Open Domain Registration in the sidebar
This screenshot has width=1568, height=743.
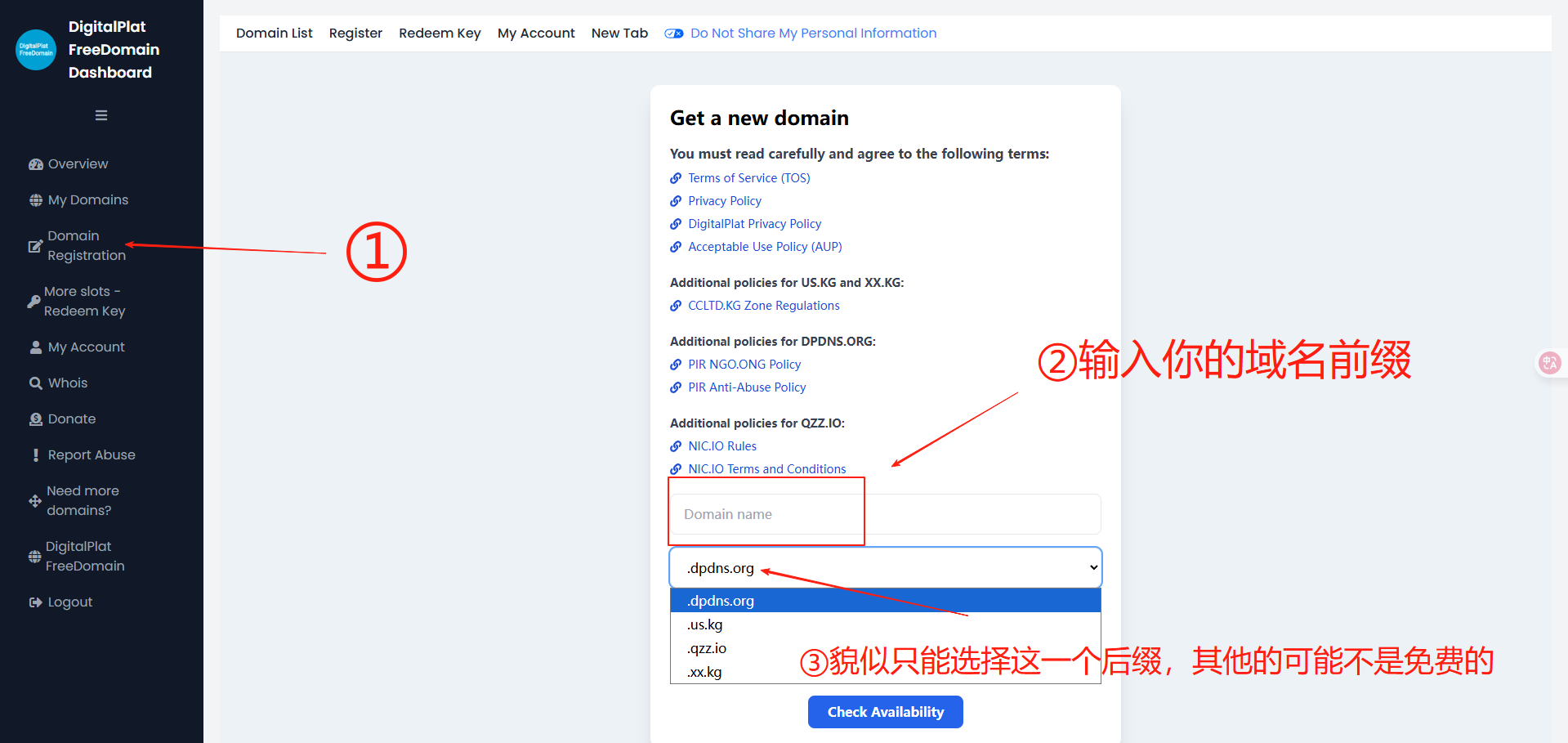(77, 245)
